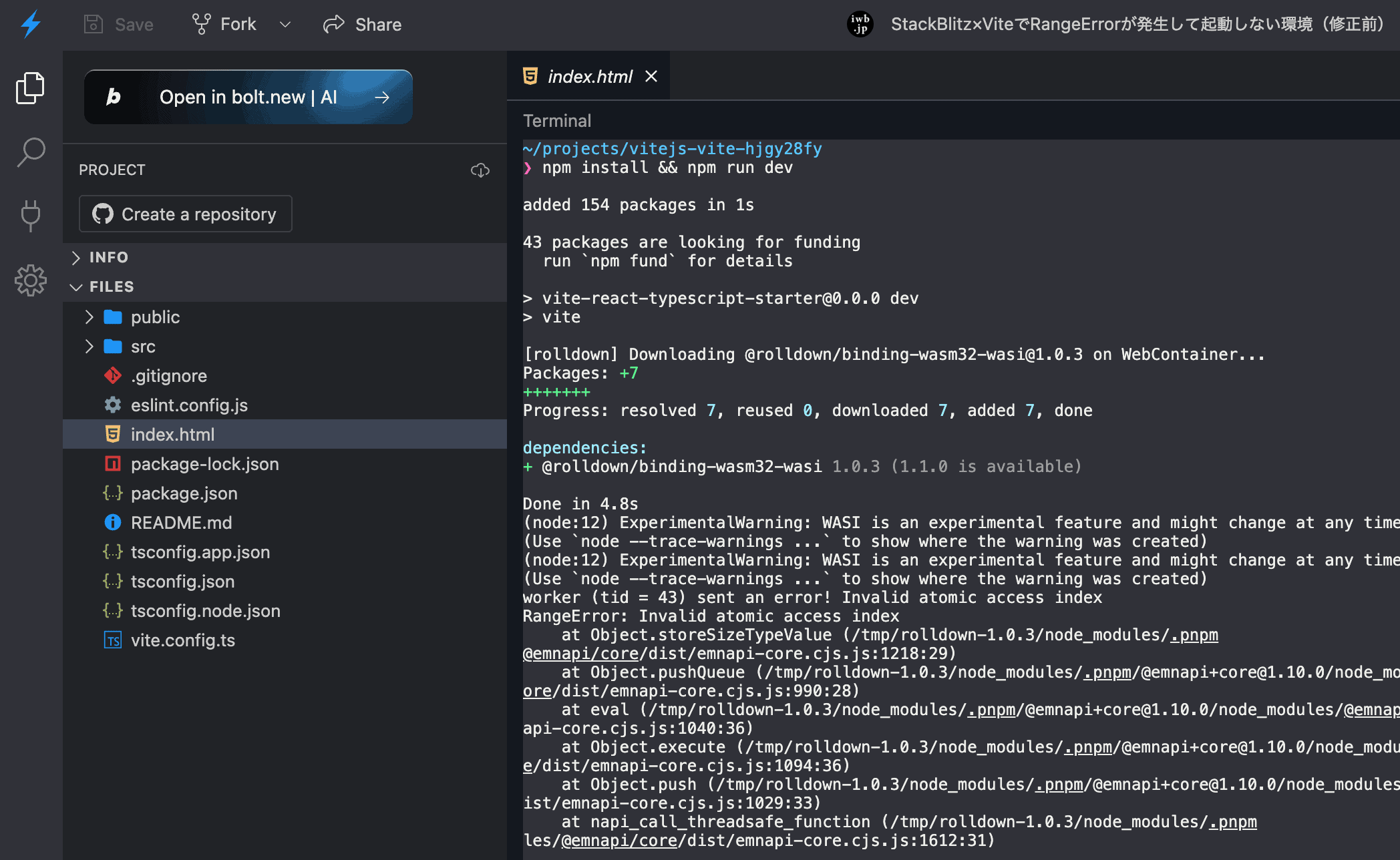Open the Fork dropdown arrow

point(285,25)
